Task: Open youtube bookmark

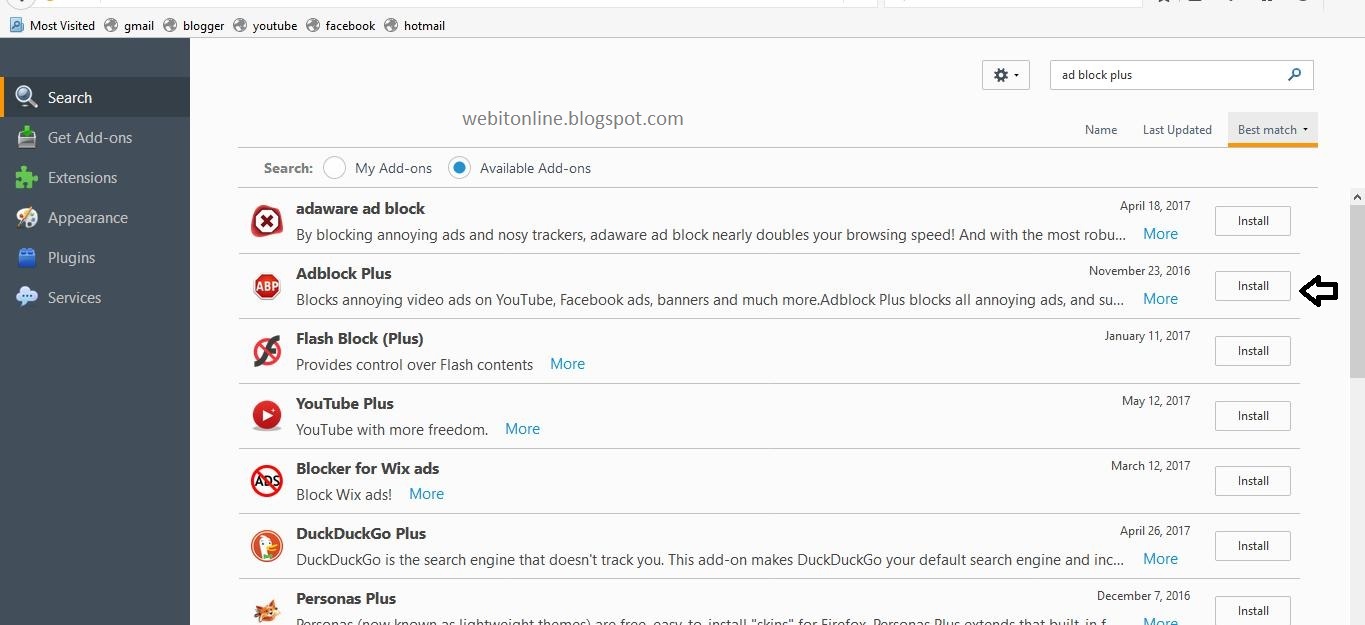Action: coord(265,25)
